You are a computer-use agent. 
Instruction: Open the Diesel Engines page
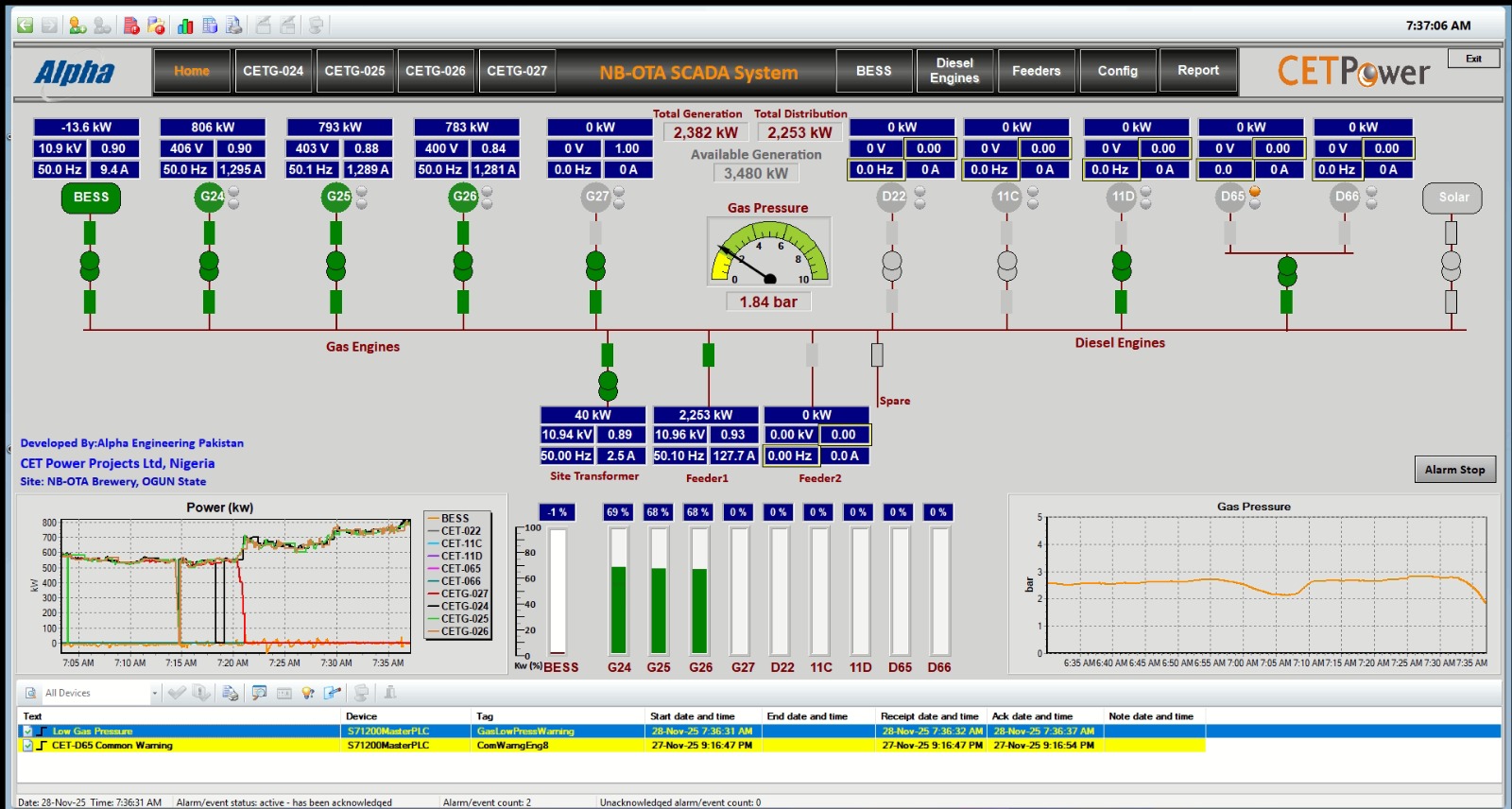[954, 71]
